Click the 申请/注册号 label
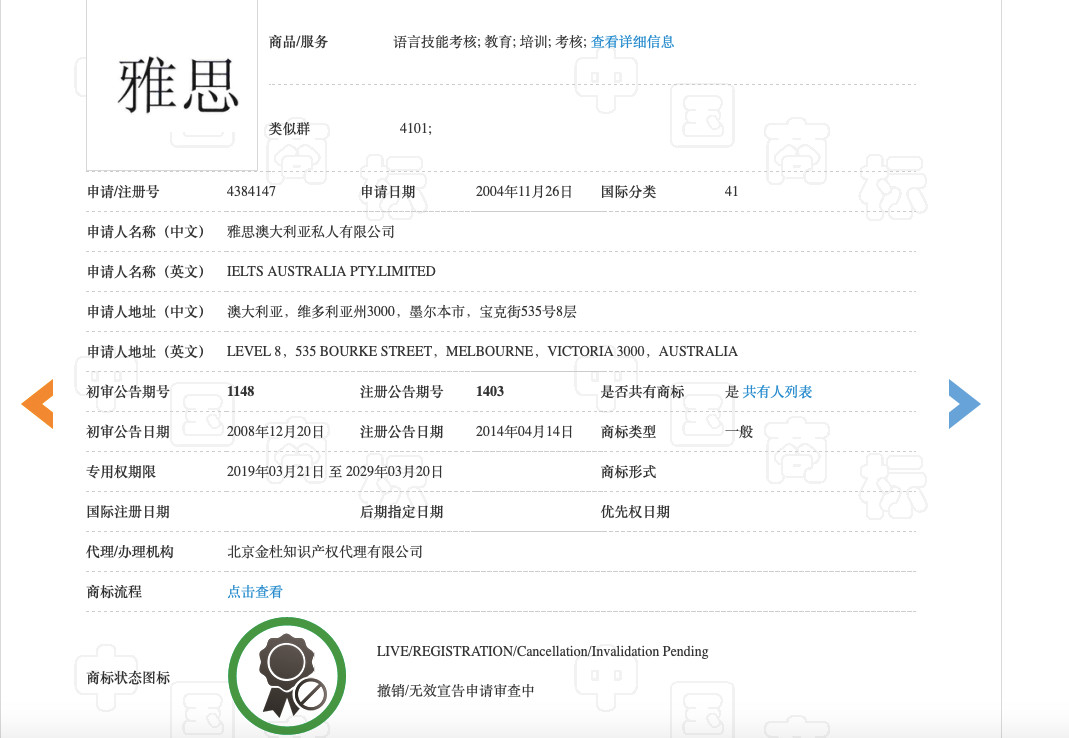The height and width of the screenshot is (738, 1069). (x=123, y=192)
